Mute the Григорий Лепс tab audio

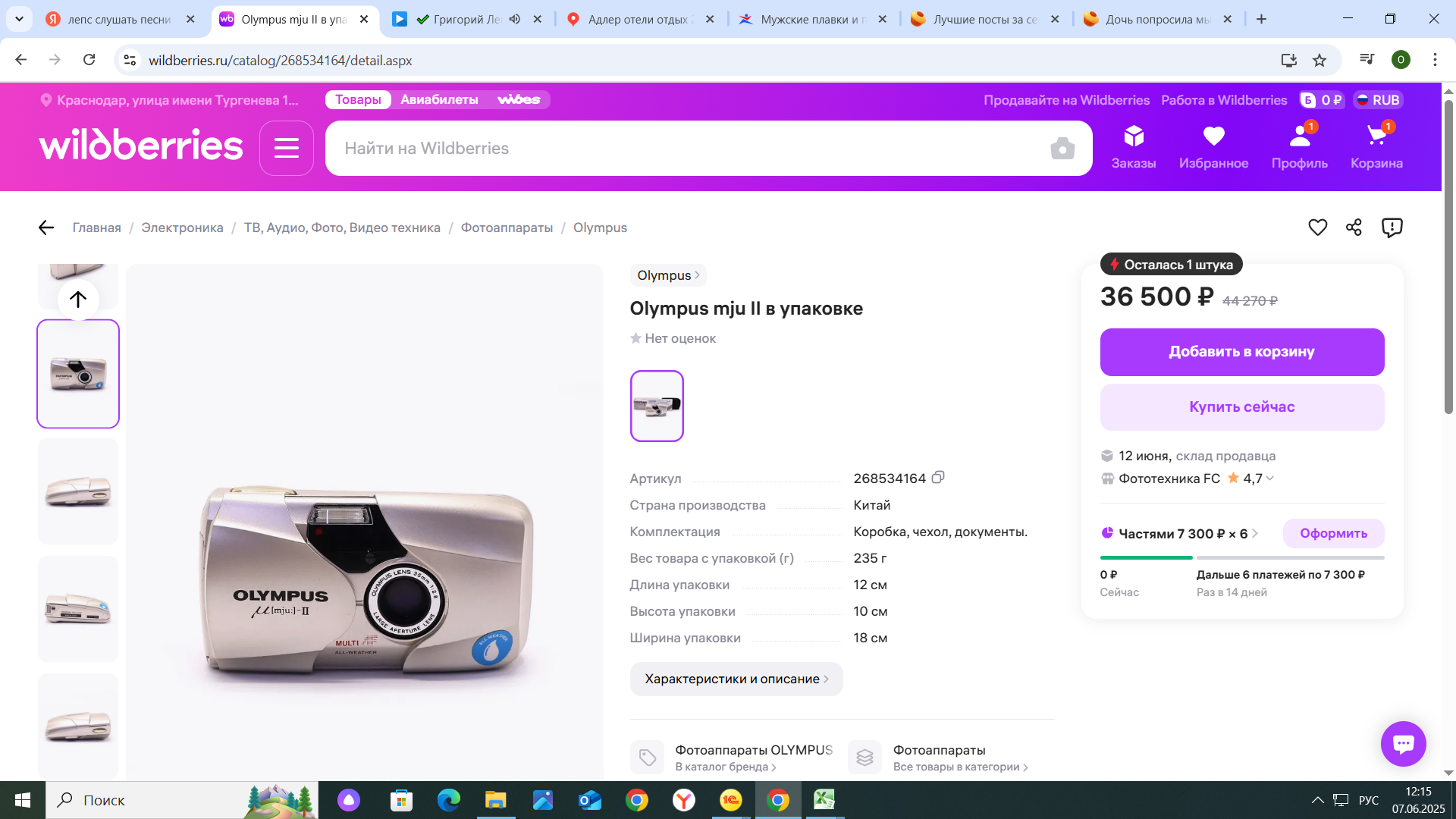515,19
